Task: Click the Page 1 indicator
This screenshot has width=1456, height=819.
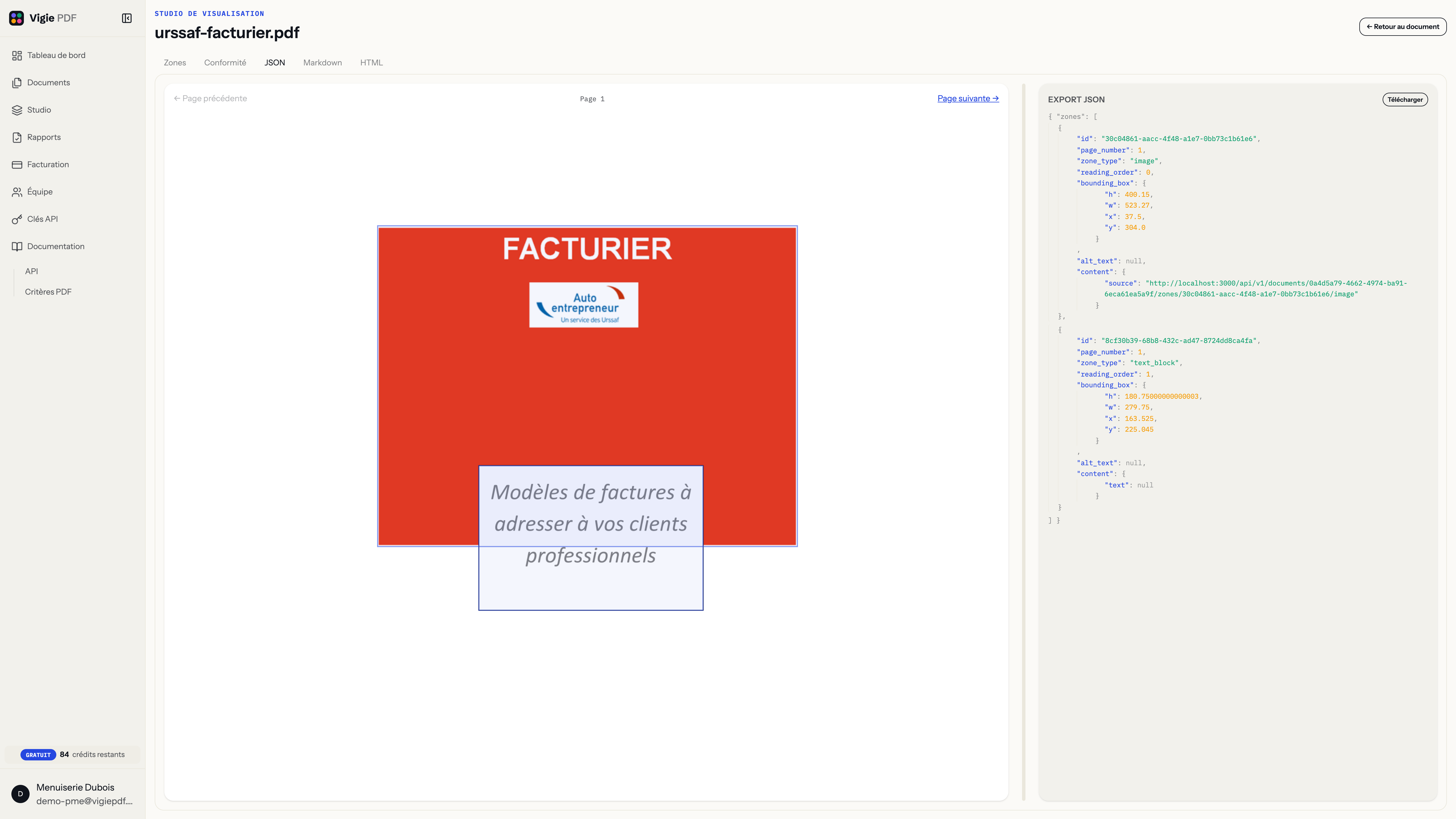Action: [592, 99]
